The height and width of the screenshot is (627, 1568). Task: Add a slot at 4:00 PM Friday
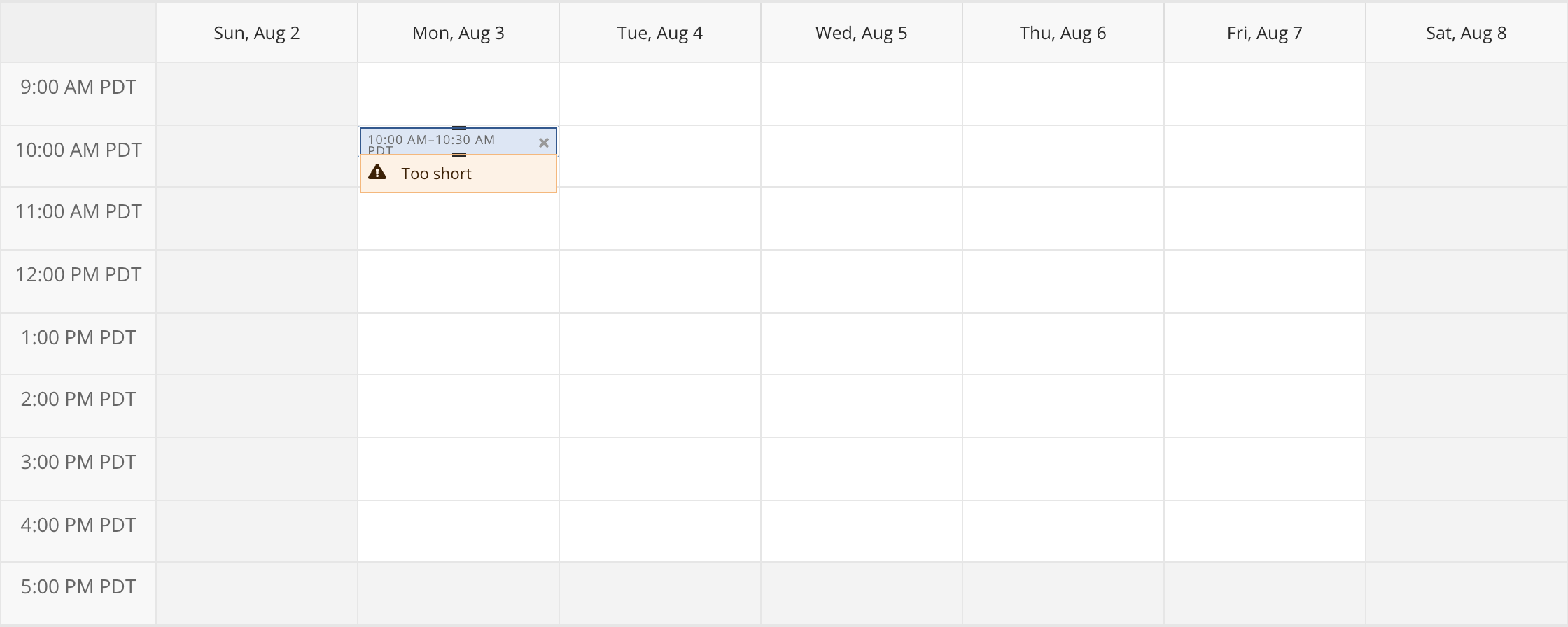(x=1265, y=531)
